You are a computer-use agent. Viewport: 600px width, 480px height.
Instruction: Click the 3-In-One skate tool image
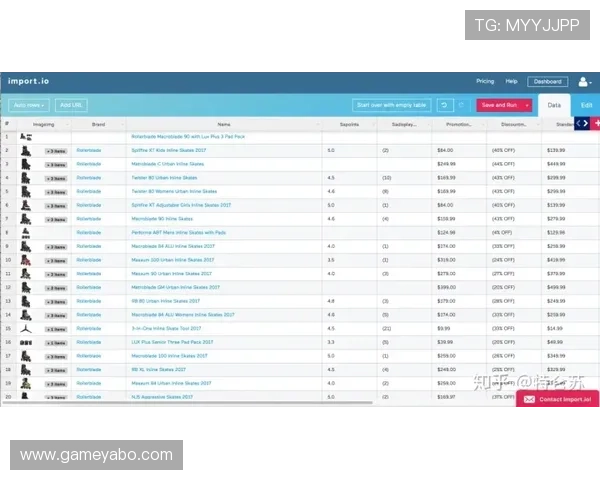pyautogui.click(x=25, y=328)
